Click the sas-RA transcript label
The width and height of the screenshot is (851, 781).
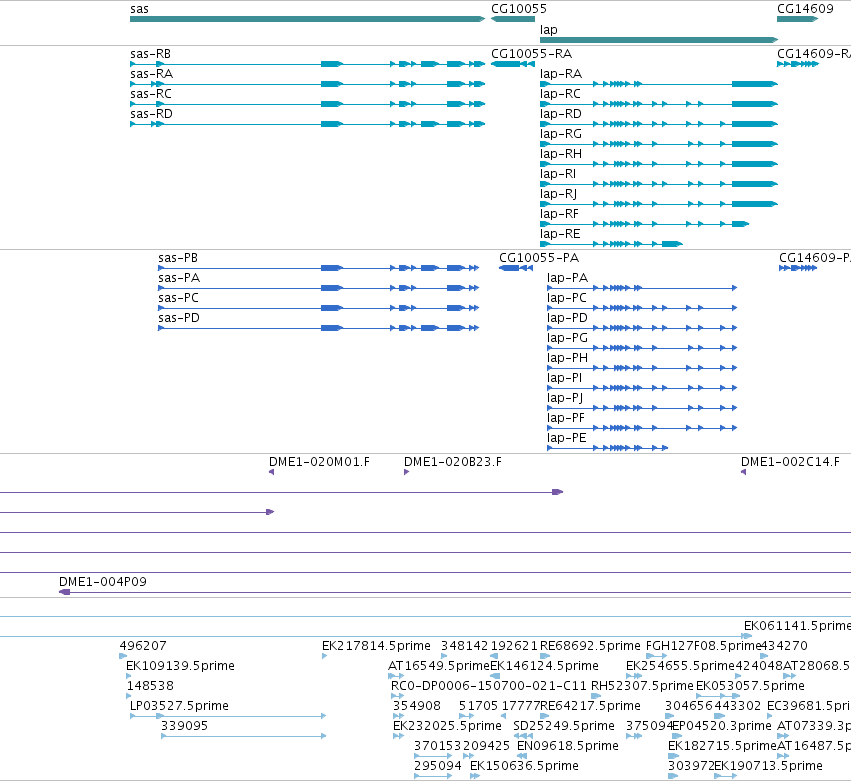point(151,74)
